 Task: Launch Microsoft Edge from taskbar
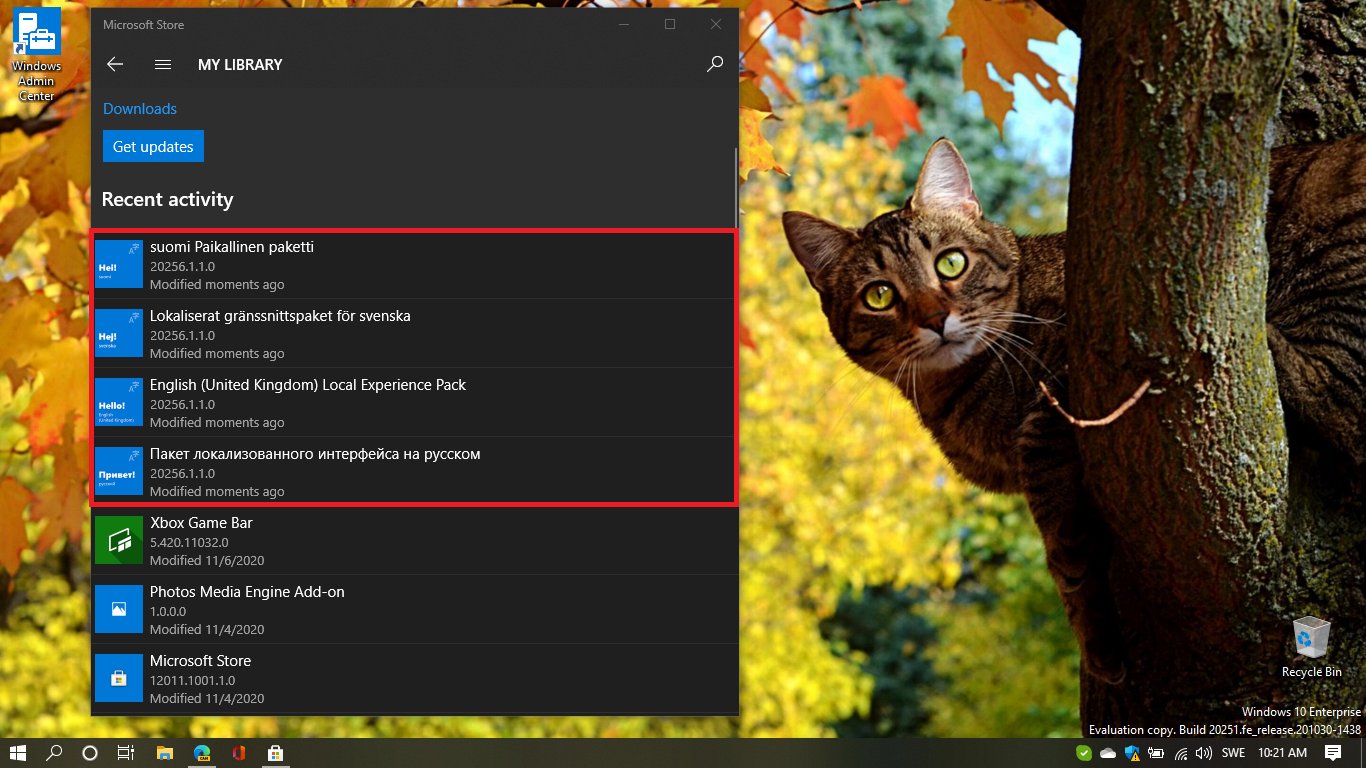(x=202, y=753)
